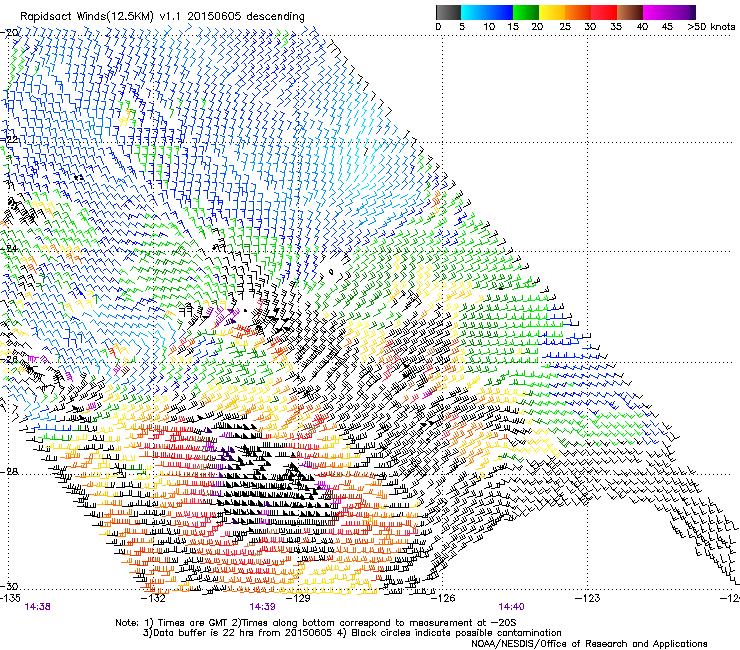Click the 'Times are GMT' note line
740x650 pixels.
(x=316, y=623)
